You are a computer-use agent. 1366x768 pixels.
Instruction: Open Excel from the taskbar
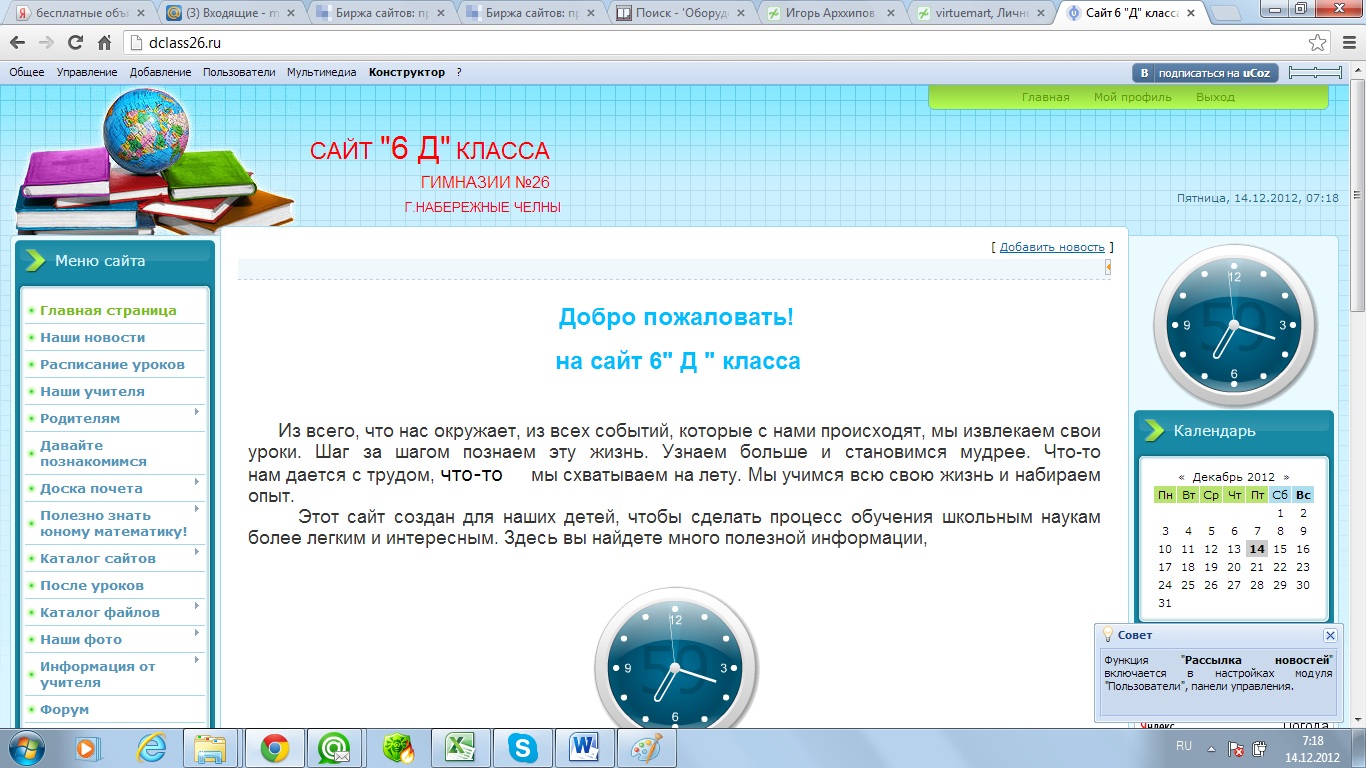coord(460,748)
